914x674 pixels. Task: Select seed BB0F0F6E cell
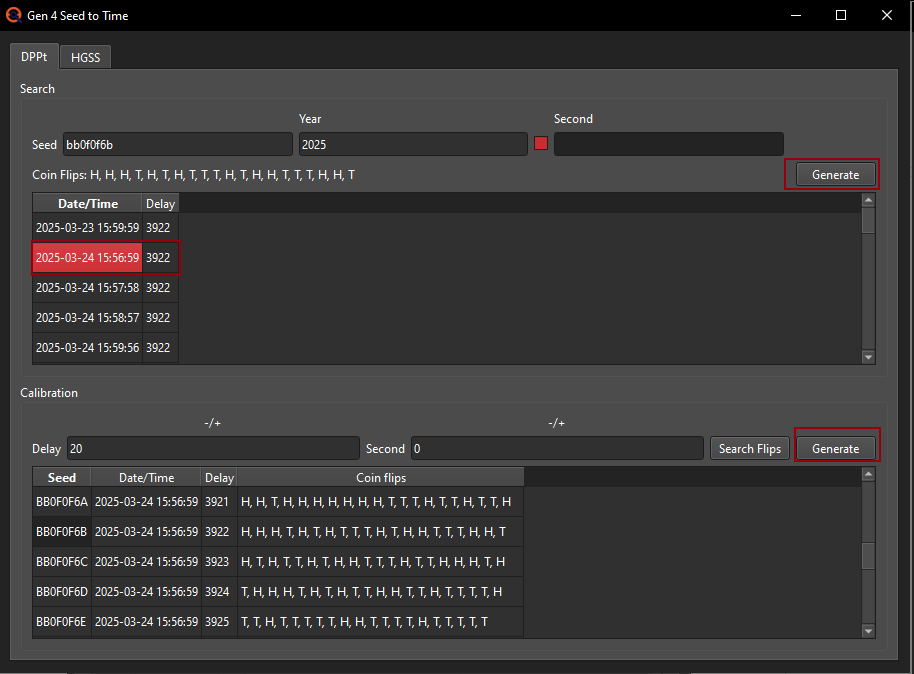(62, 622)
